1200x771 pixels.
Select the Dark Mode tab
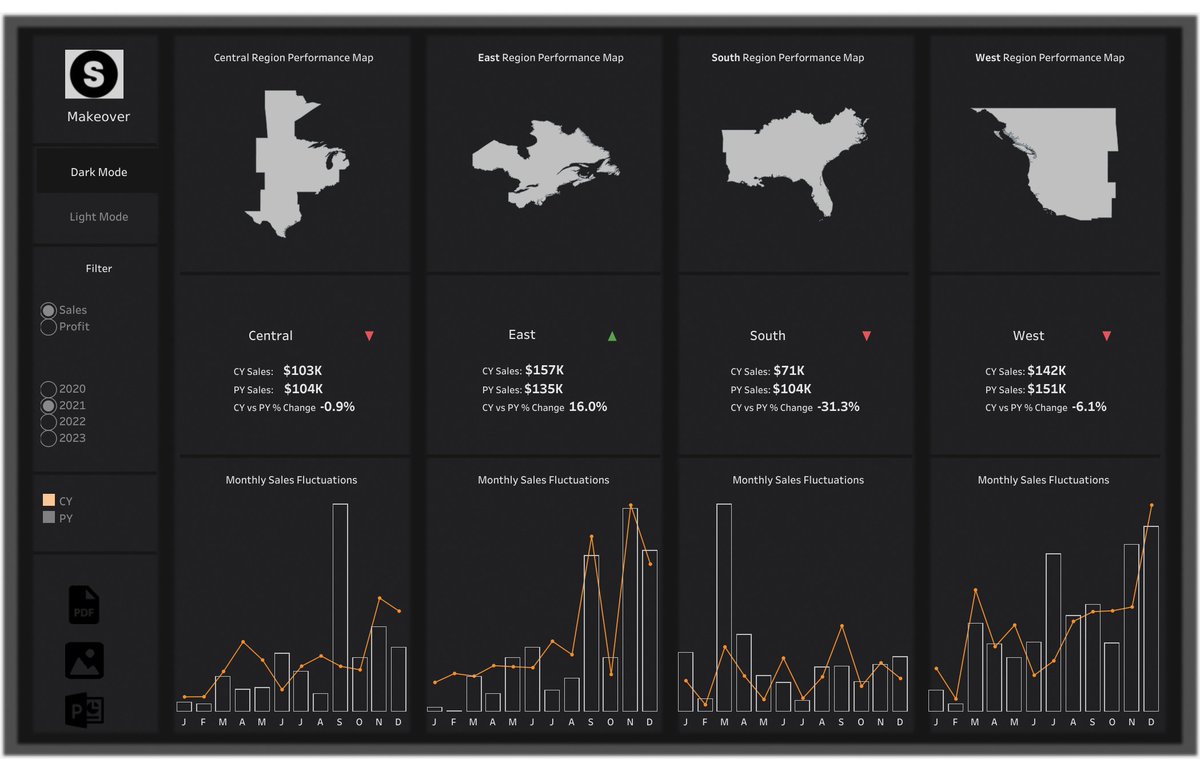98,171
